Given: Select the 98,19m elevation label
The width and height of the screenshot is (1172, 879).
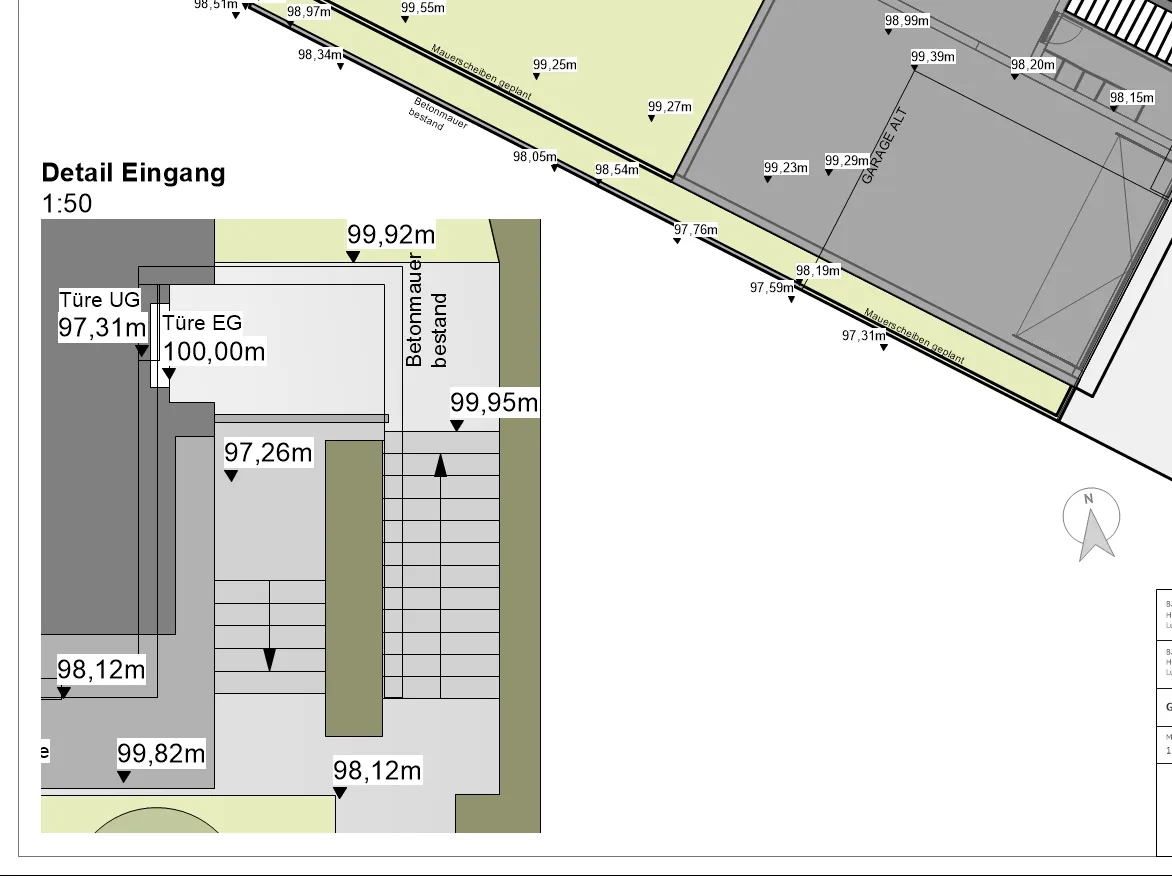Looking at the screenshot, I should [x=817, y=271].
